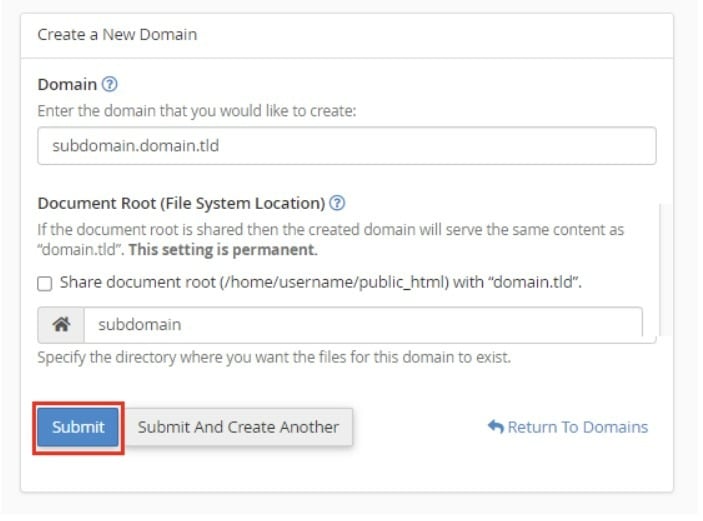The width and height of the screenshot is (703, 521).
Task: Click the home icon before directory field
Action: 61,325
